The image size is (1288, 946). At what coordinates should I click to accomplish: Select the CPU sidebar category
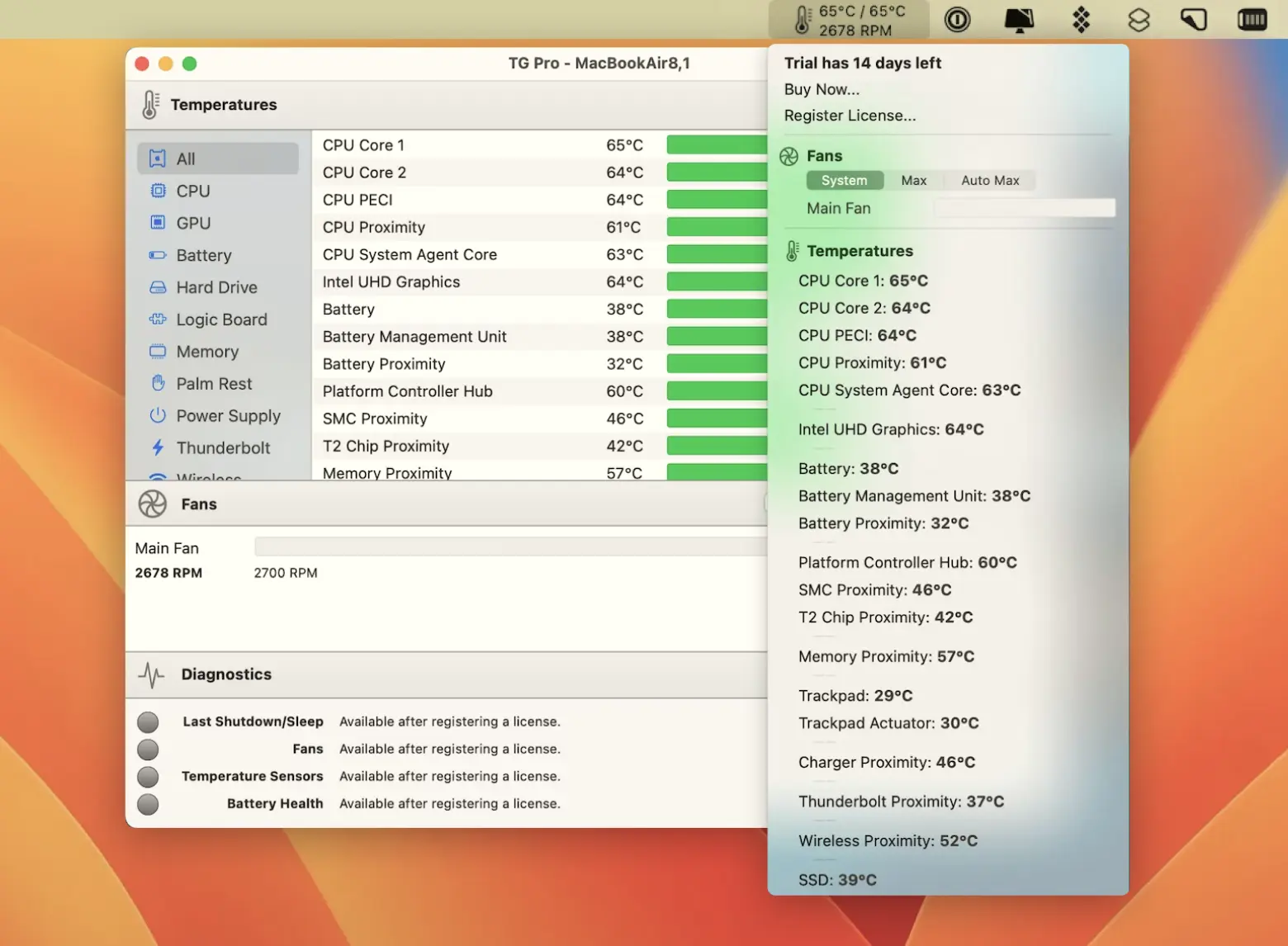coord(192,191)
